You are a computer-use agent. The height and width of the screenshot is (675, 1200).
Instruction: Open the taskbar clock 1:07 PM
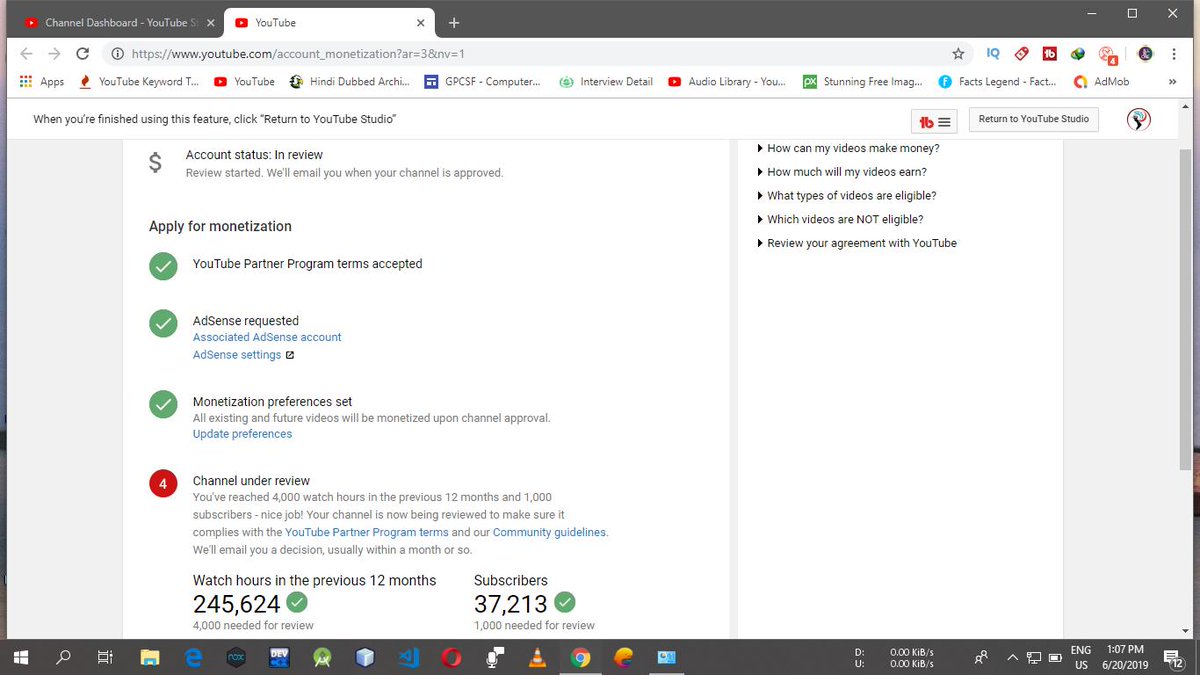tap(1125, 657)
